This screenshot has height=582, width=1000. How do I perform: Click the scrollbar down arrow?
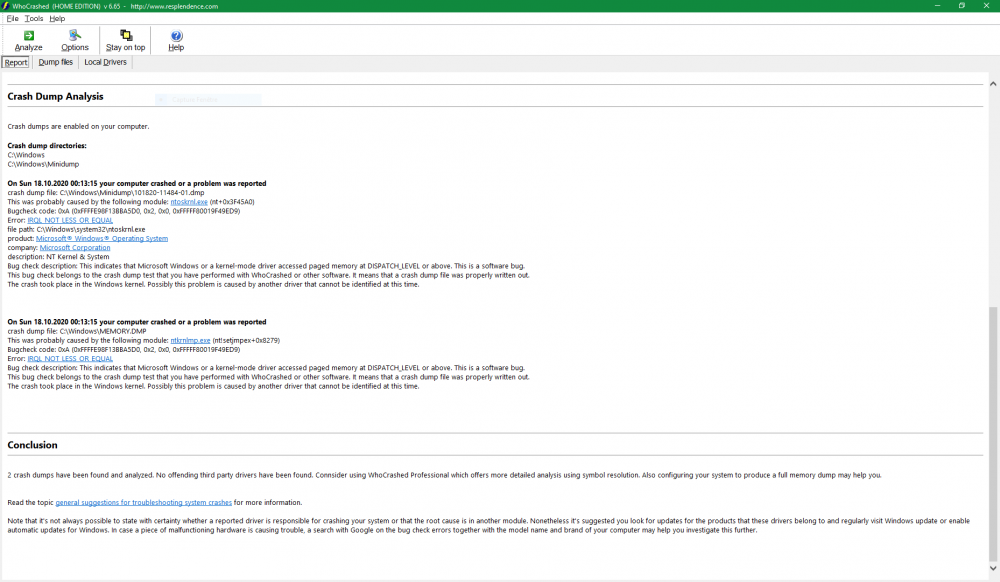point(993,568)
